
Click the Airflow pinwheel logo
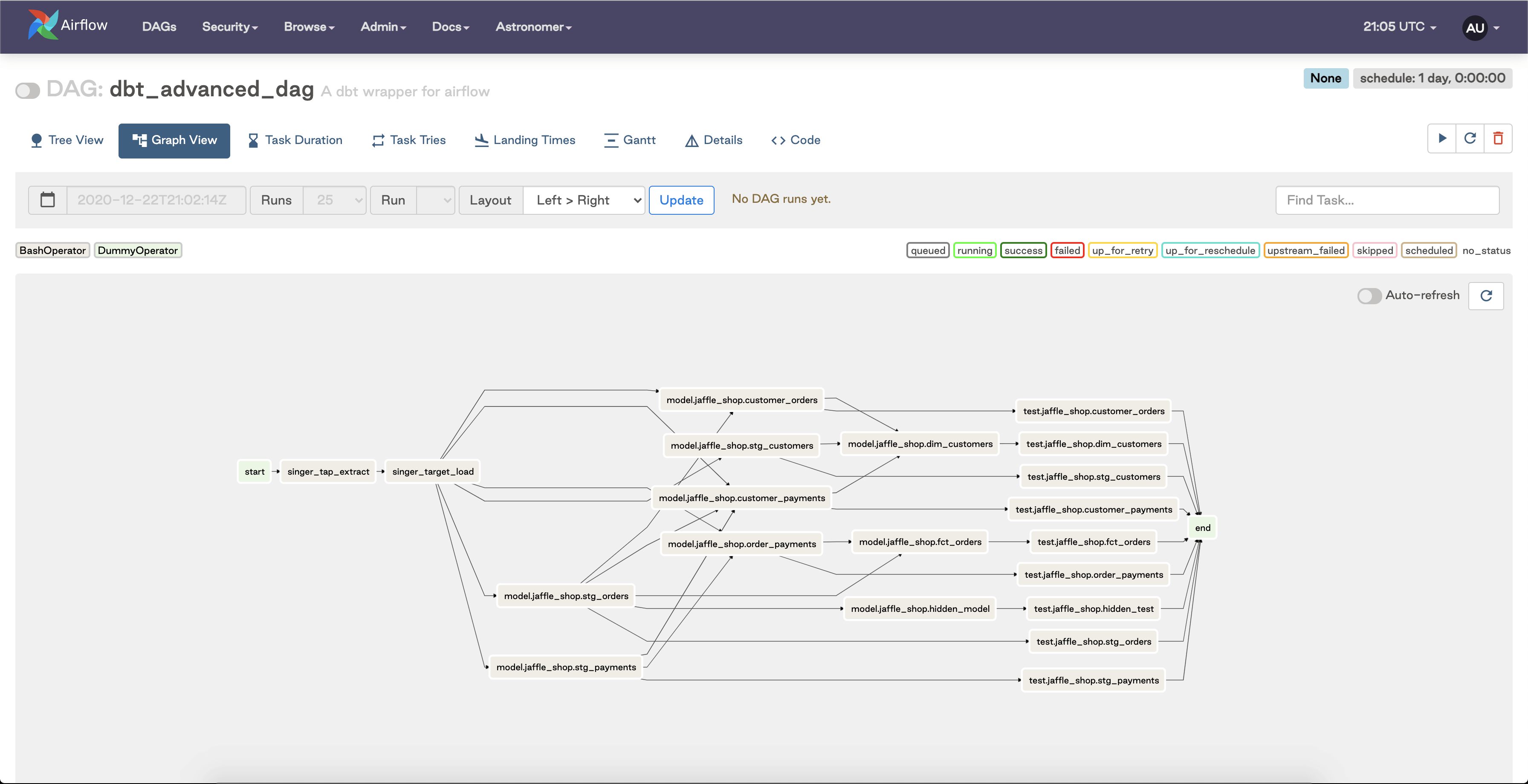tap(43, 26)
